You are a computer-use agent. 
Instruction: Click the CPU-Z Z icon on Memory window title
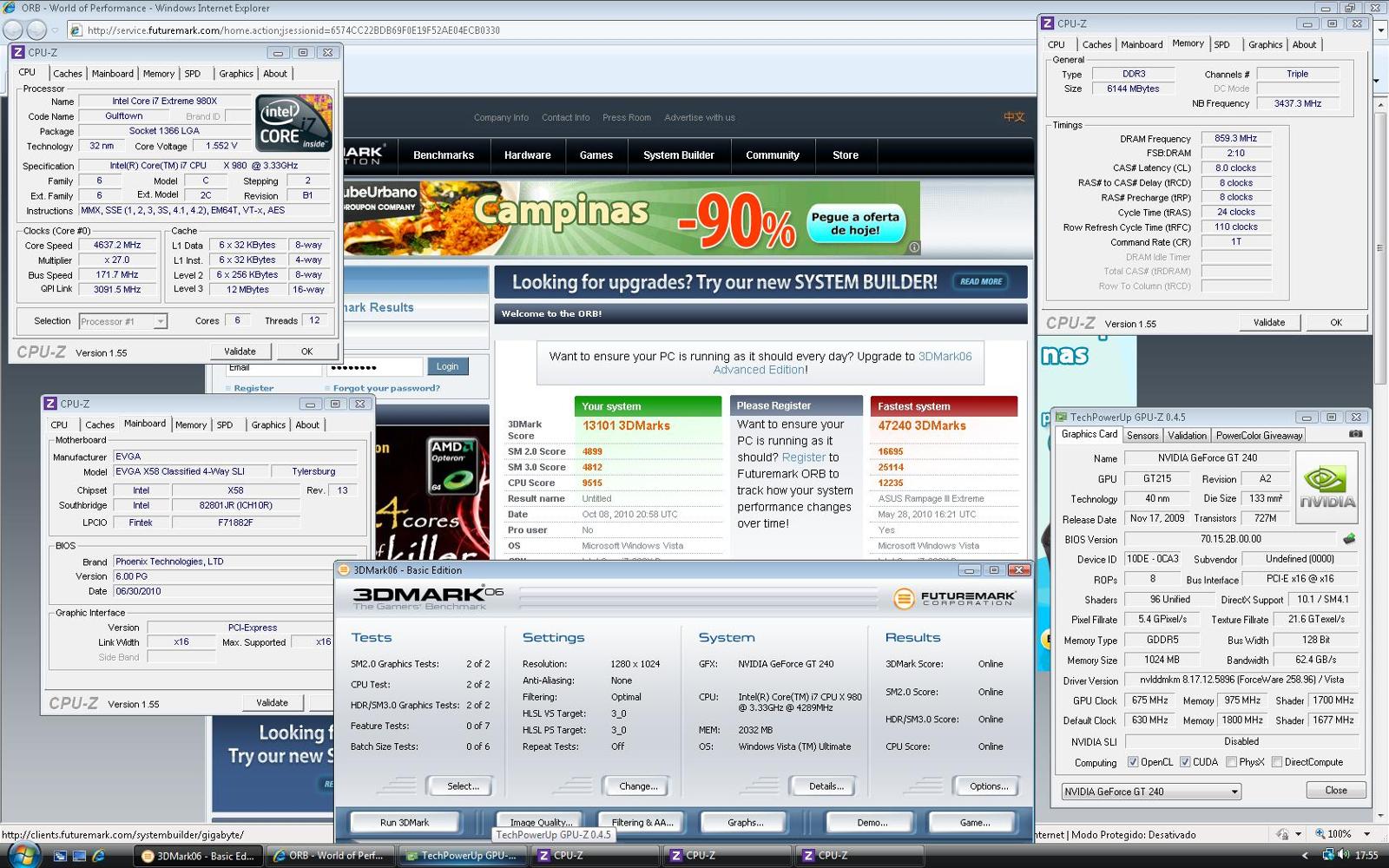point(1048,23)
